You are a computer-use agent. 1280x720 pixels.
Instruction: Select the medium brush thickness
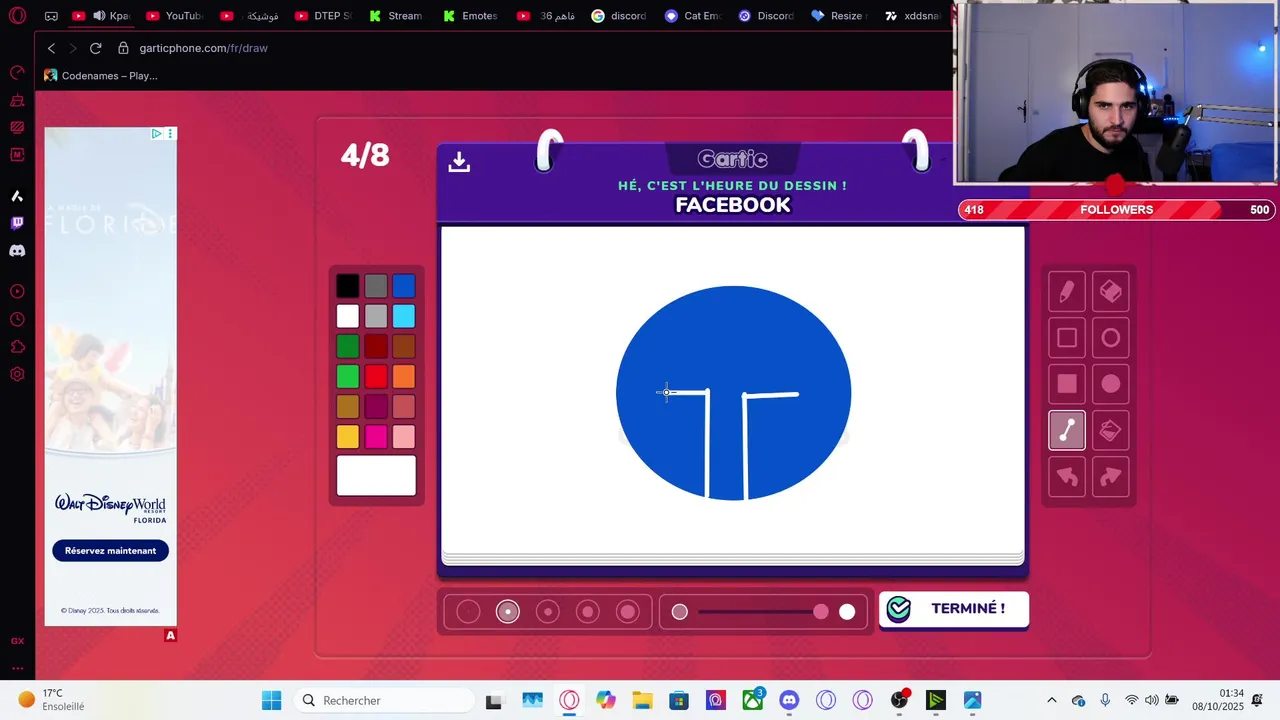548,612
